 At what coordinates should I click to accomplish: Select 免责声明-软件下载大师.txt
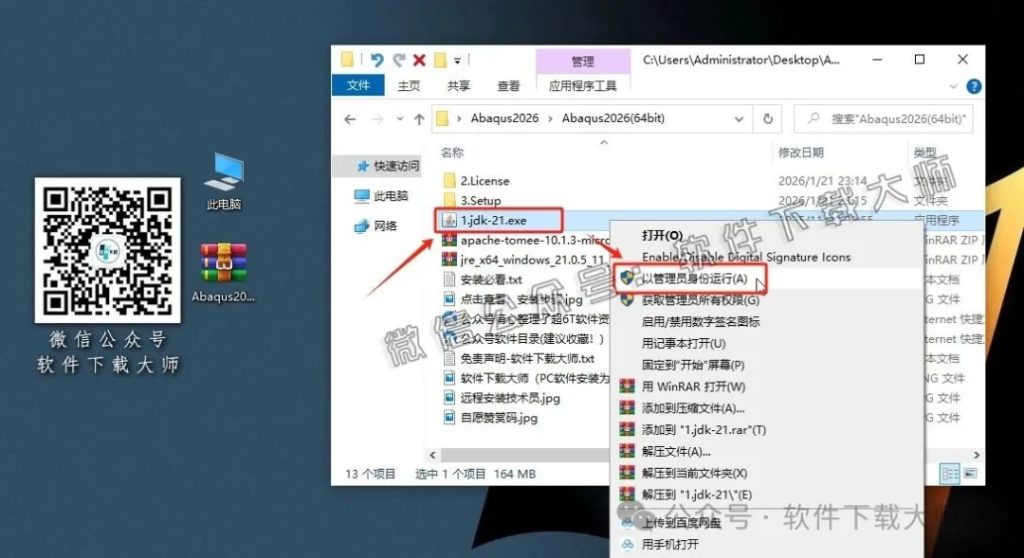(519, 358)
